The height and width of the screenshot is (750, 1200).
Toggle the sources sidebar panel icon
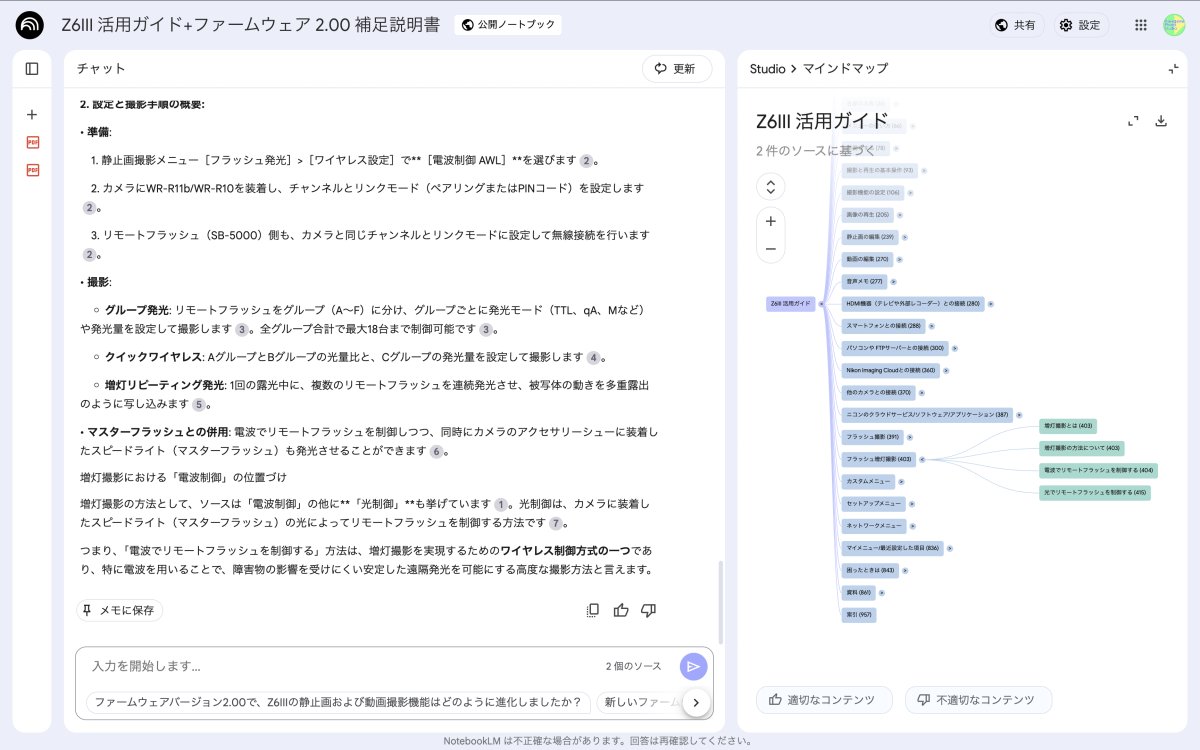(32, 69)
